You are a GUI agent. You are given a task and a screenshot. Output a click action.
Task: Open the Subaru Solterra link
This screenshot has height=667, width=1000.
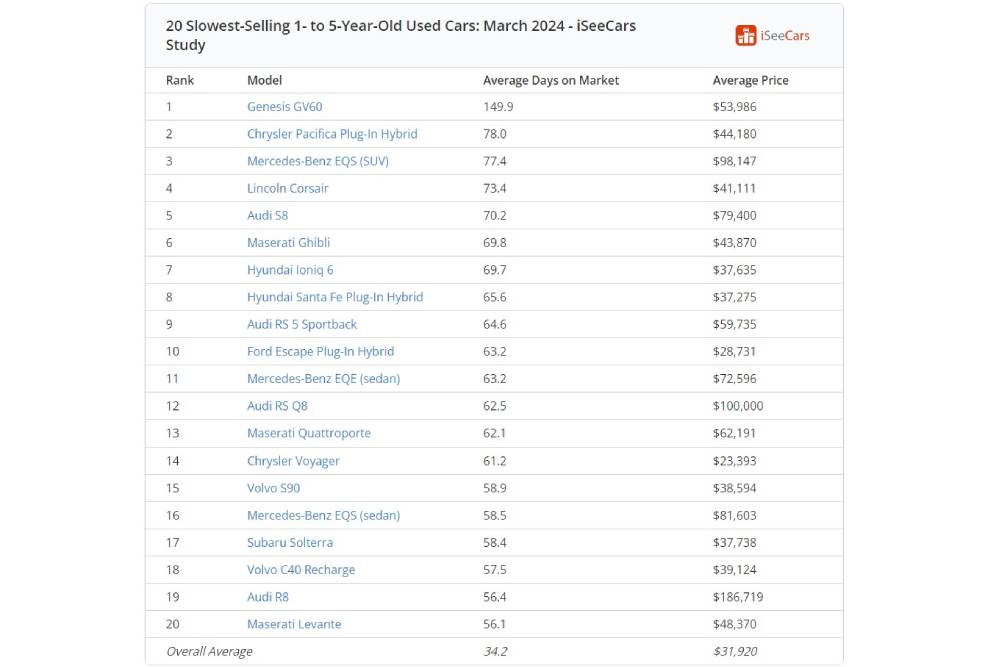click(x=290, y=542)
